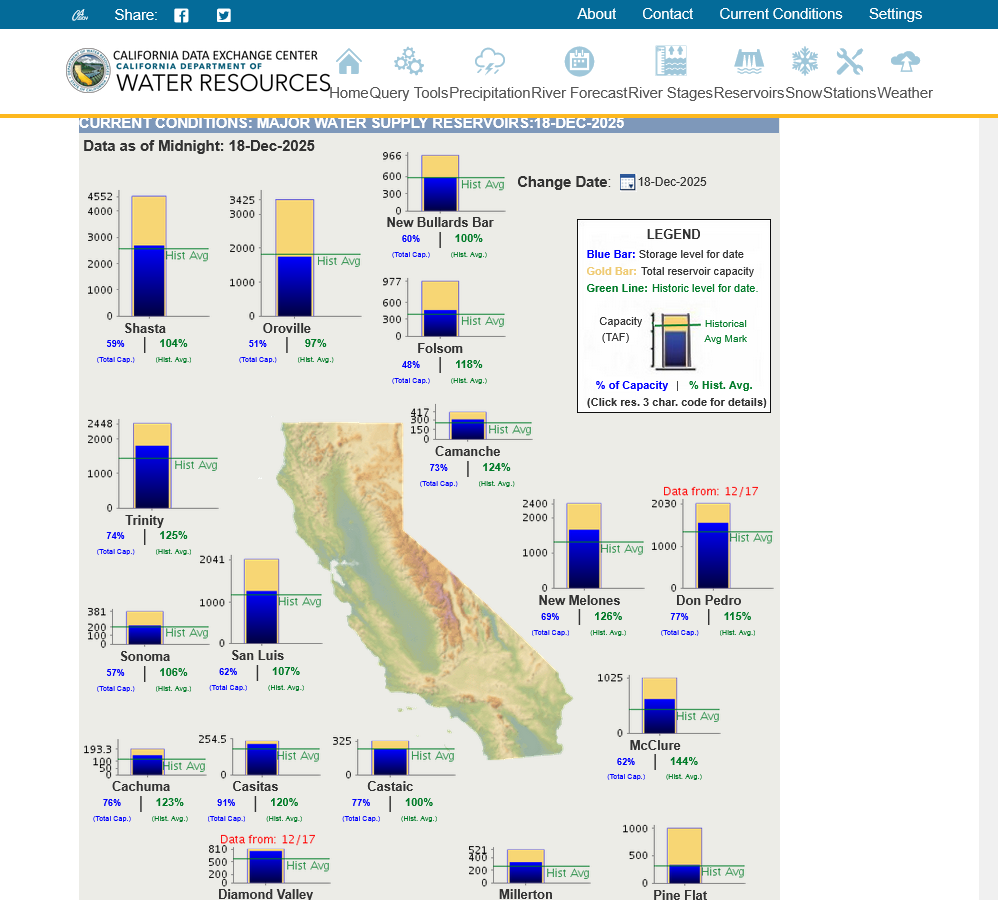This screenshot has height=900, width=998.
Task: Click the Shasta reservoir bar chart
Action: [149, 255]
